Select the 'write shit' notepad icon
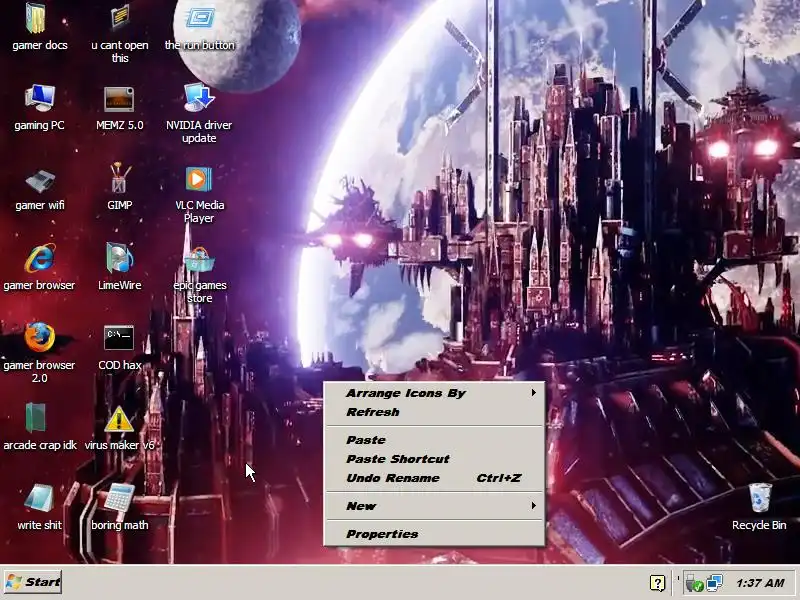Image resolution: width=800 pixels, height=600 pixels. (40, 498)
